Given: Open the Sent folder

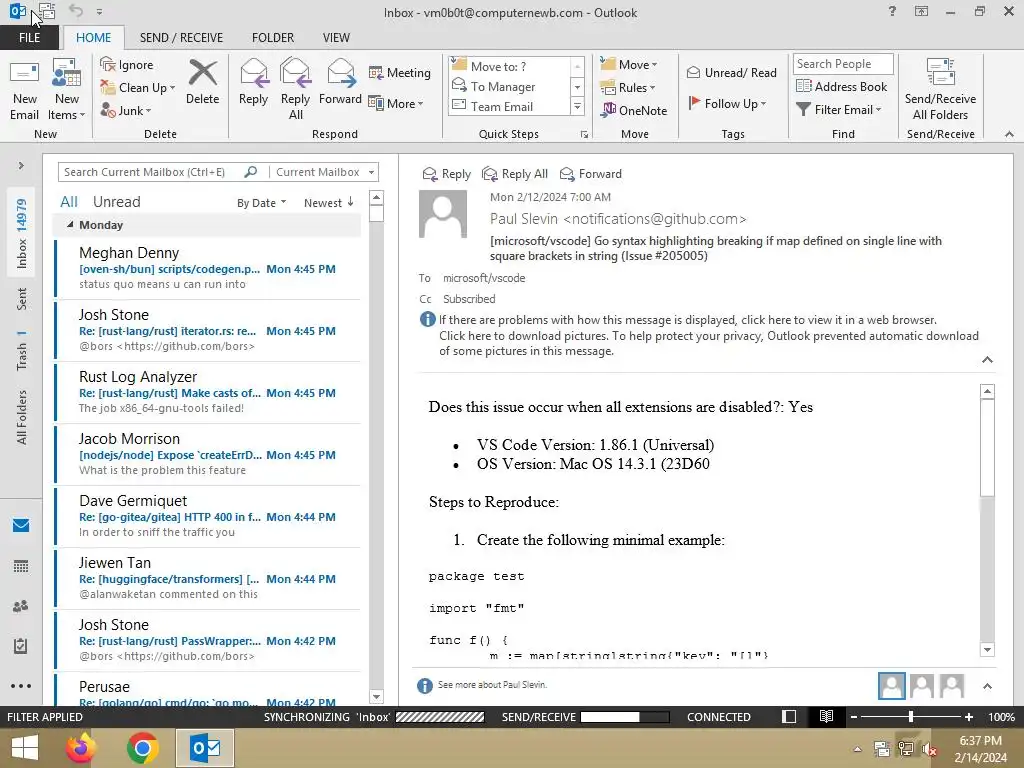Looking at the screenshot, I should point(22,298).
